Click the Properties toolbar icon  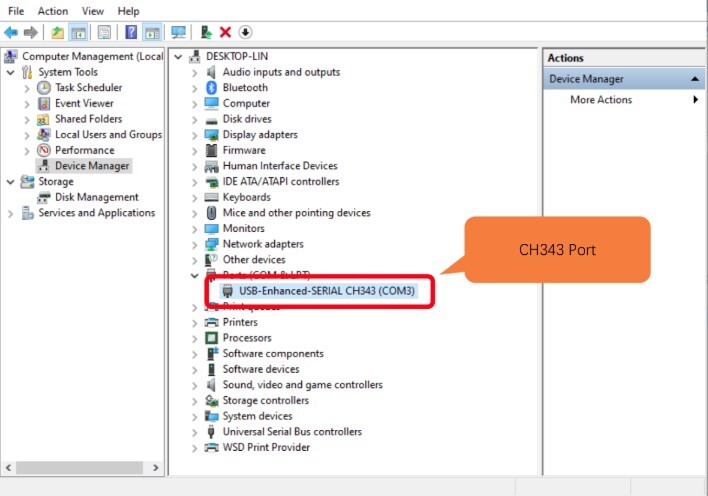pyautogui.click(x=102, y=33)
